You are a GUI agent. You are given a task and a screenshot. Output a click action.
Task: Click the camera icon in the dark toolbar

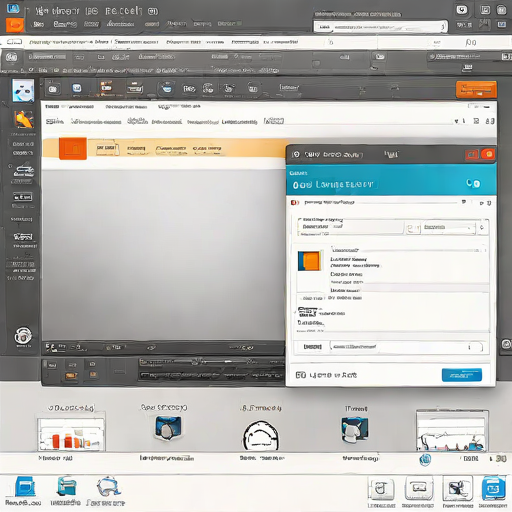[53, 89]
